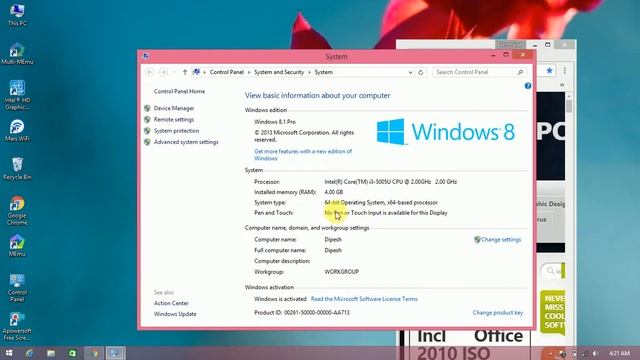
Task: Open Chrome's three-dot menu
Action: 565,71
